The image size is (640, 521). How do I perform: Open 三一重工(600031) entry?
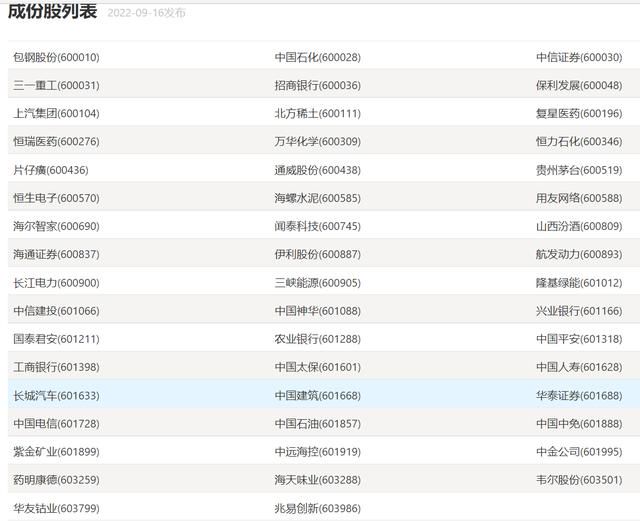(56, 85)
